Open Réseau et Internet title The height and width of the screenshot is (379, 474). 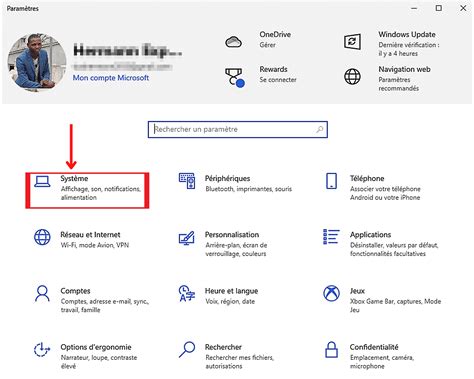[x=90, y=235]
